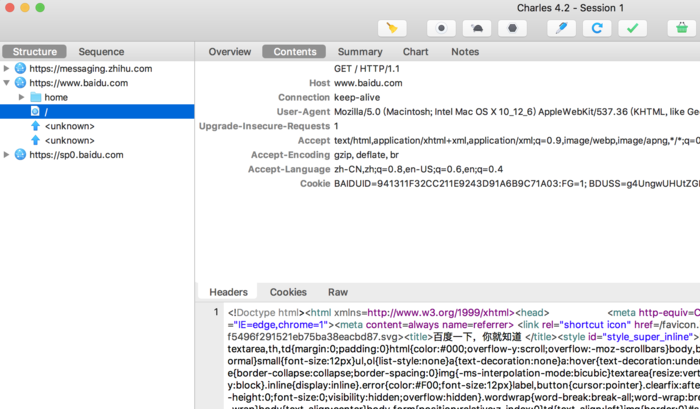The width and height of the screenshot is (700, 409).
Task: Open the Contents tab
Action: (295, 51)
